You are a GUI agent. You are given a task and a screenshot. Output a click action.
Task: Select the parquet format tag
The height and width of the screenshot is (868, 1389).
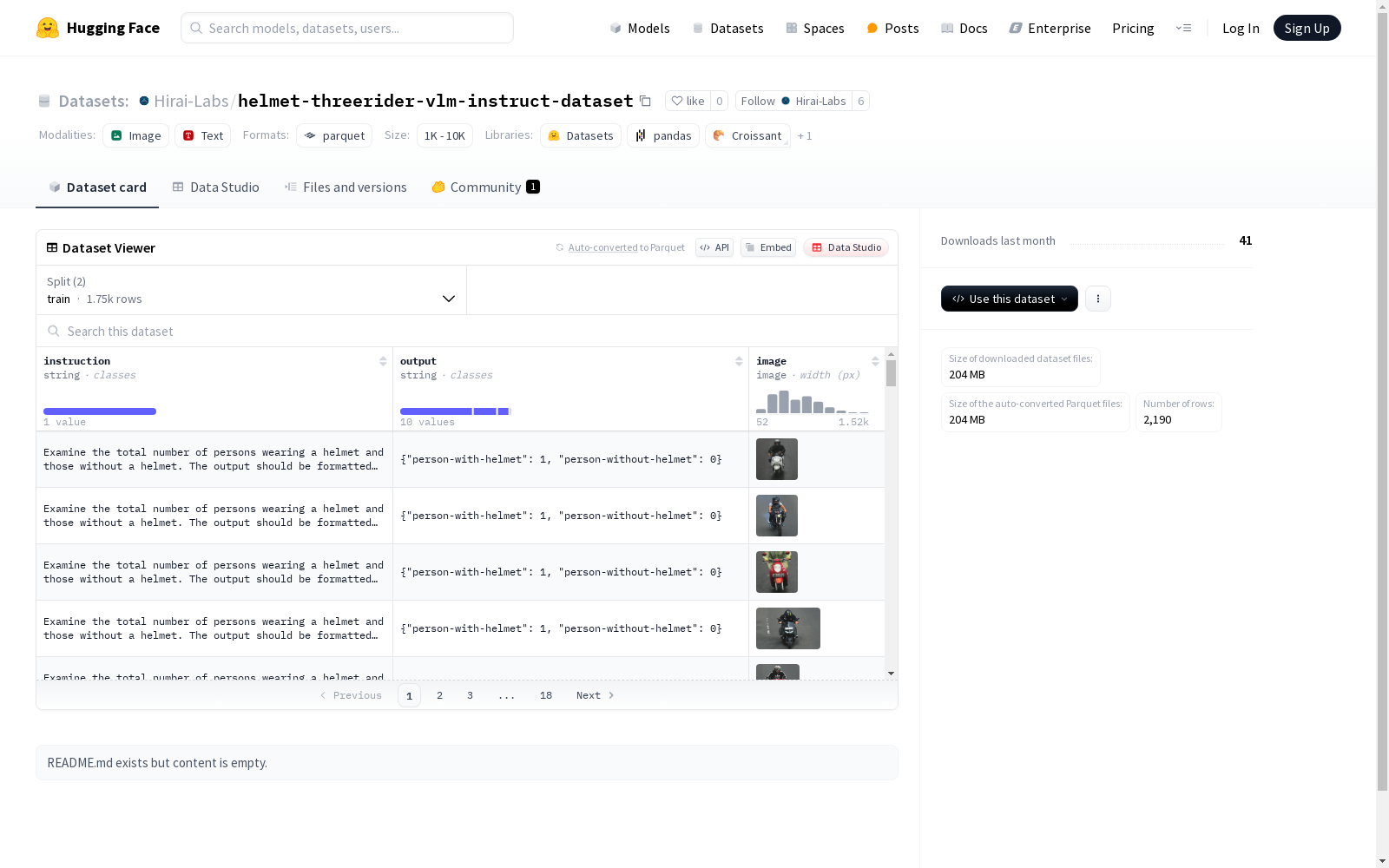click(334, 135)
